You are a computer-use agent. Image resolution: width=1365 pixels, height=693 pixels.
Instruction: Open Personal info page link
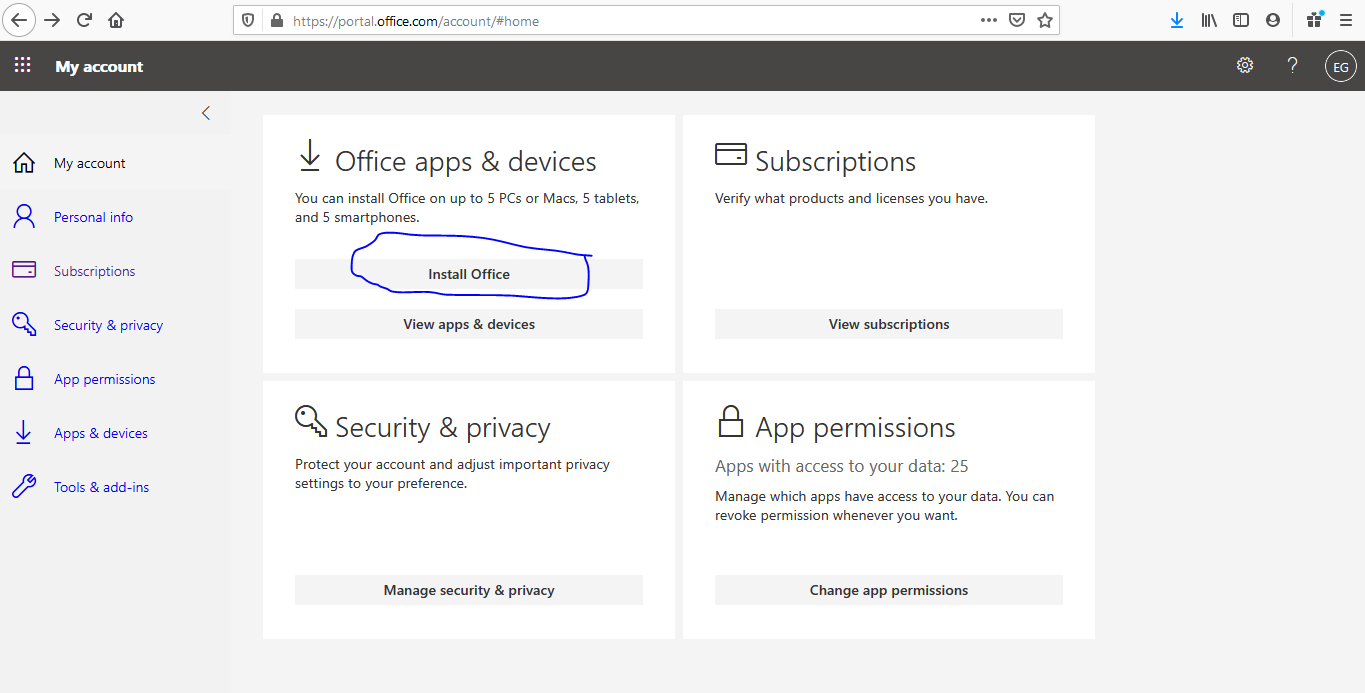pyautogui.click(x=93, y=217)
